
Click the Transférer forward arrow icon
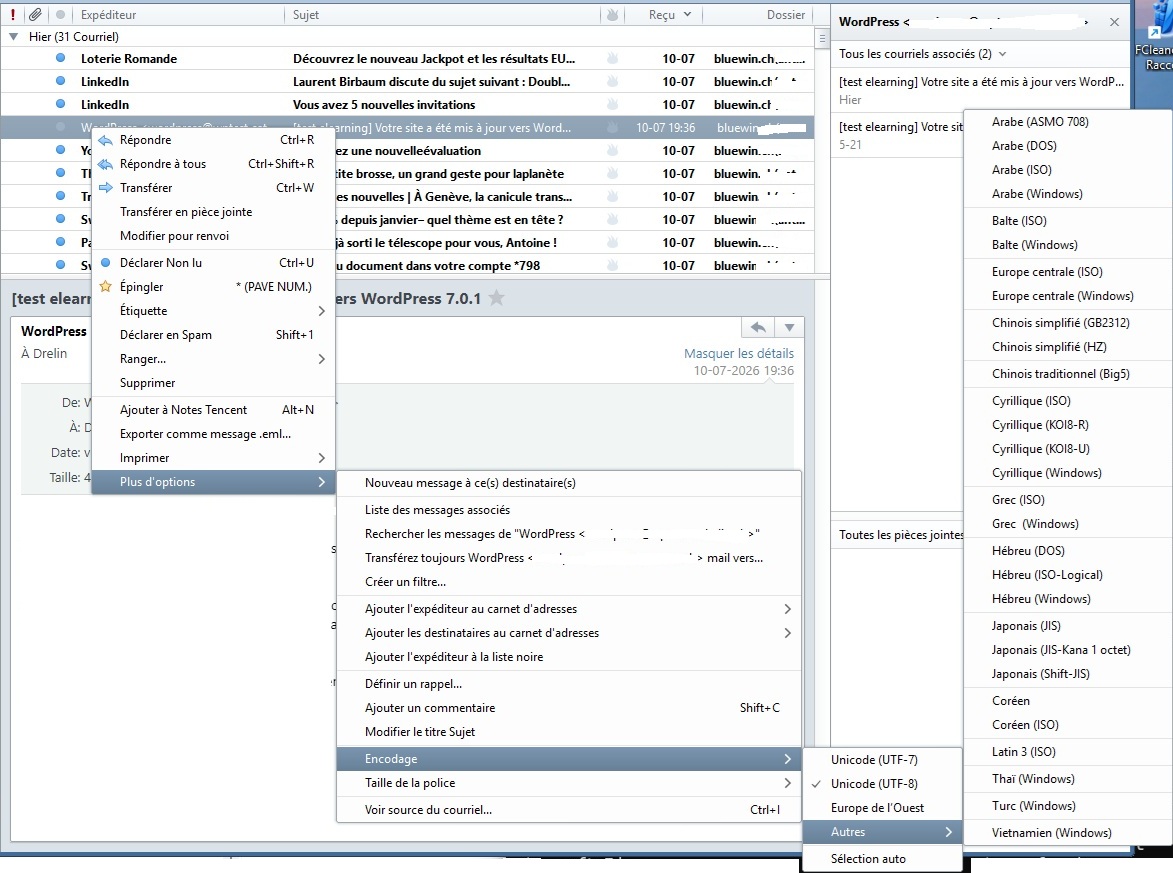pyautogui.click(x=105, y=188)
